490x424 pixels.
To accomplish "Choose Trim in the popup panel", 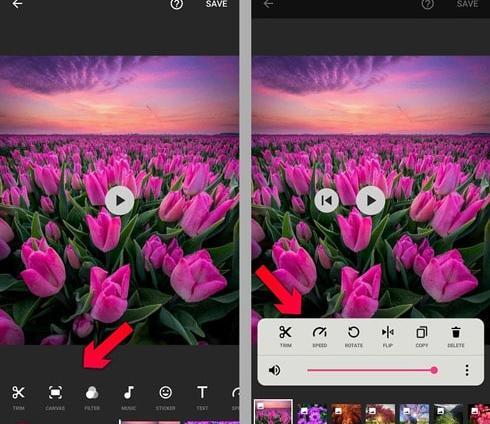I will click(x=285, y=337).
